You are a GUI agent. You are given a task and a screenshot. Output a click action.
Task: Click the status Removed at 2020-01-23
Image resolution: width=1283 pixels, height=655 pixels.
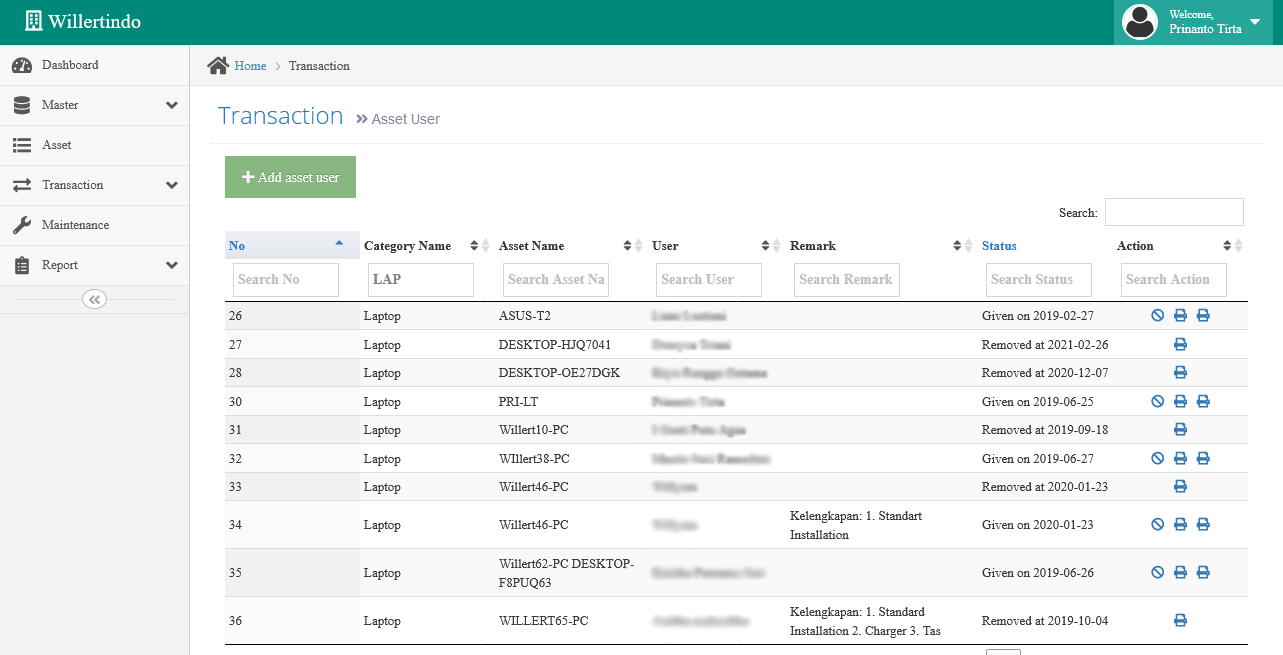(1045, 487)
